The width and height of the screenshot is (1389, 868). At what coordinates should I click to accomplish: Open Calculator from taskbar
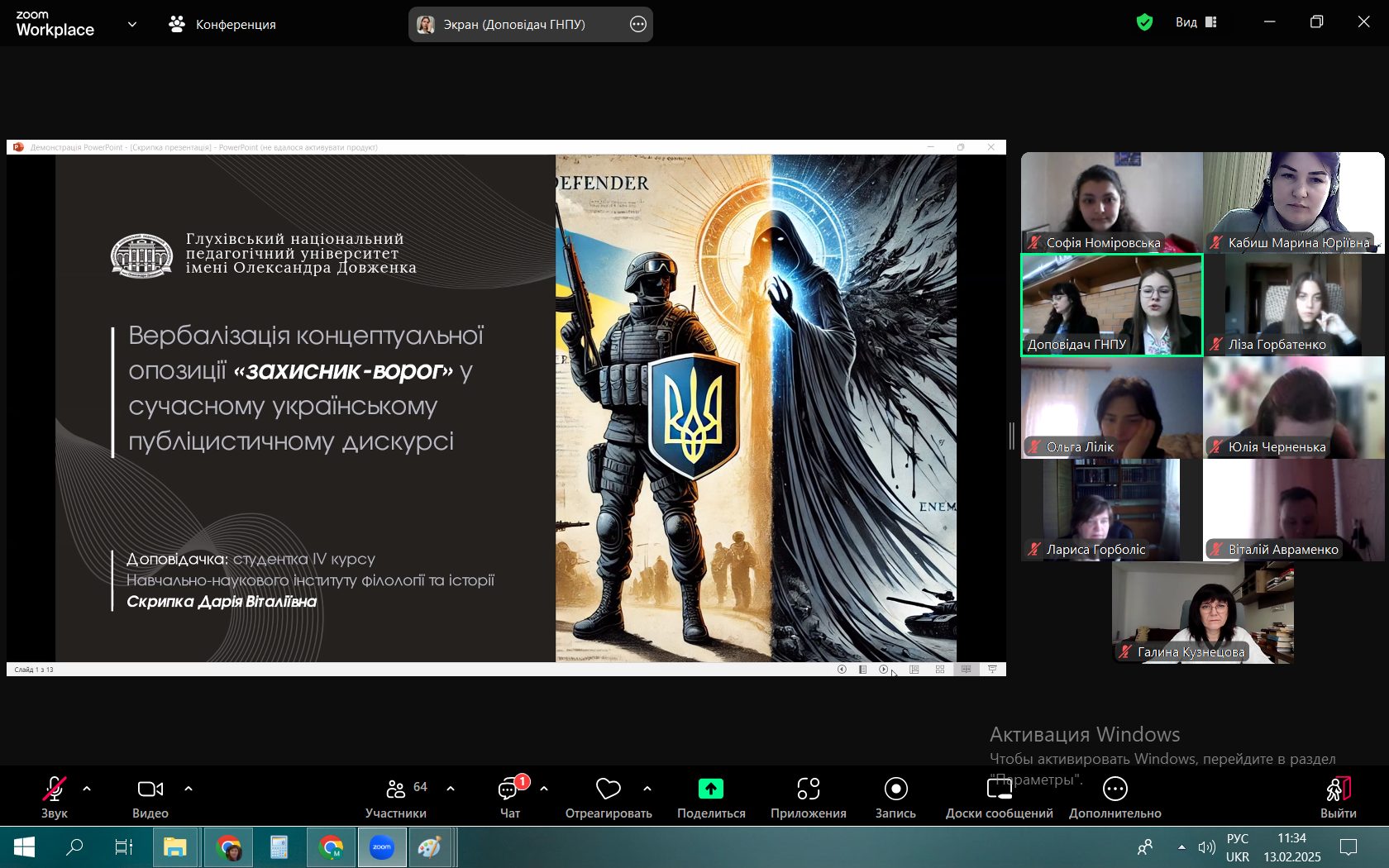[x=279, y=847]
